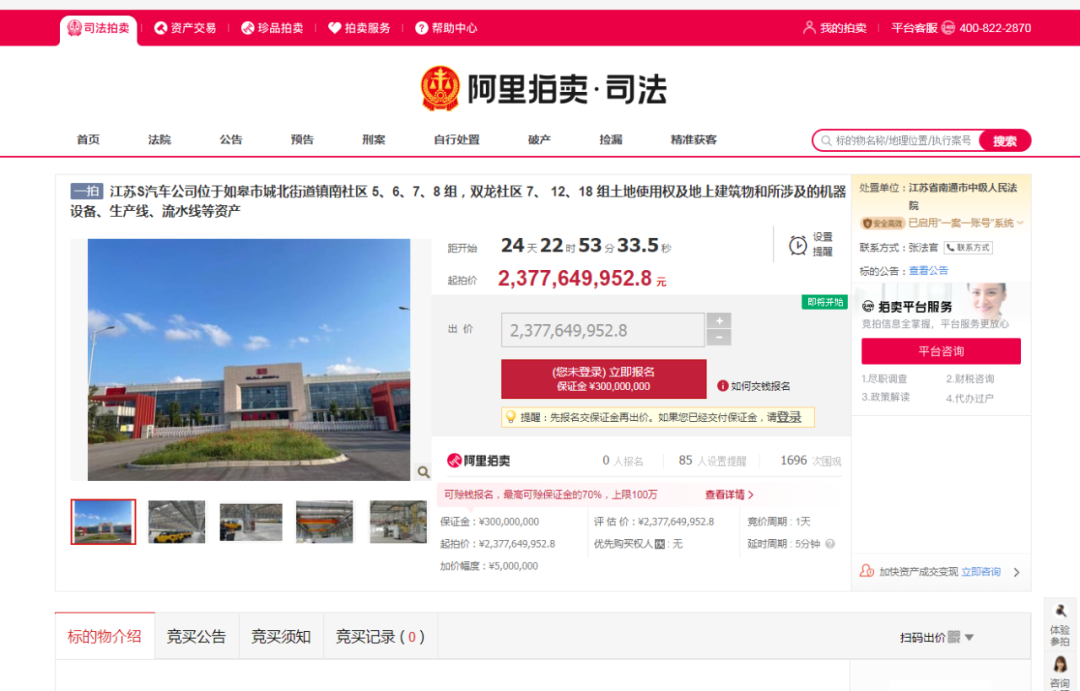Screen dimensions: 1080x691
Task: Go to 自行处置 navigation item
Action: click(457, 140)
